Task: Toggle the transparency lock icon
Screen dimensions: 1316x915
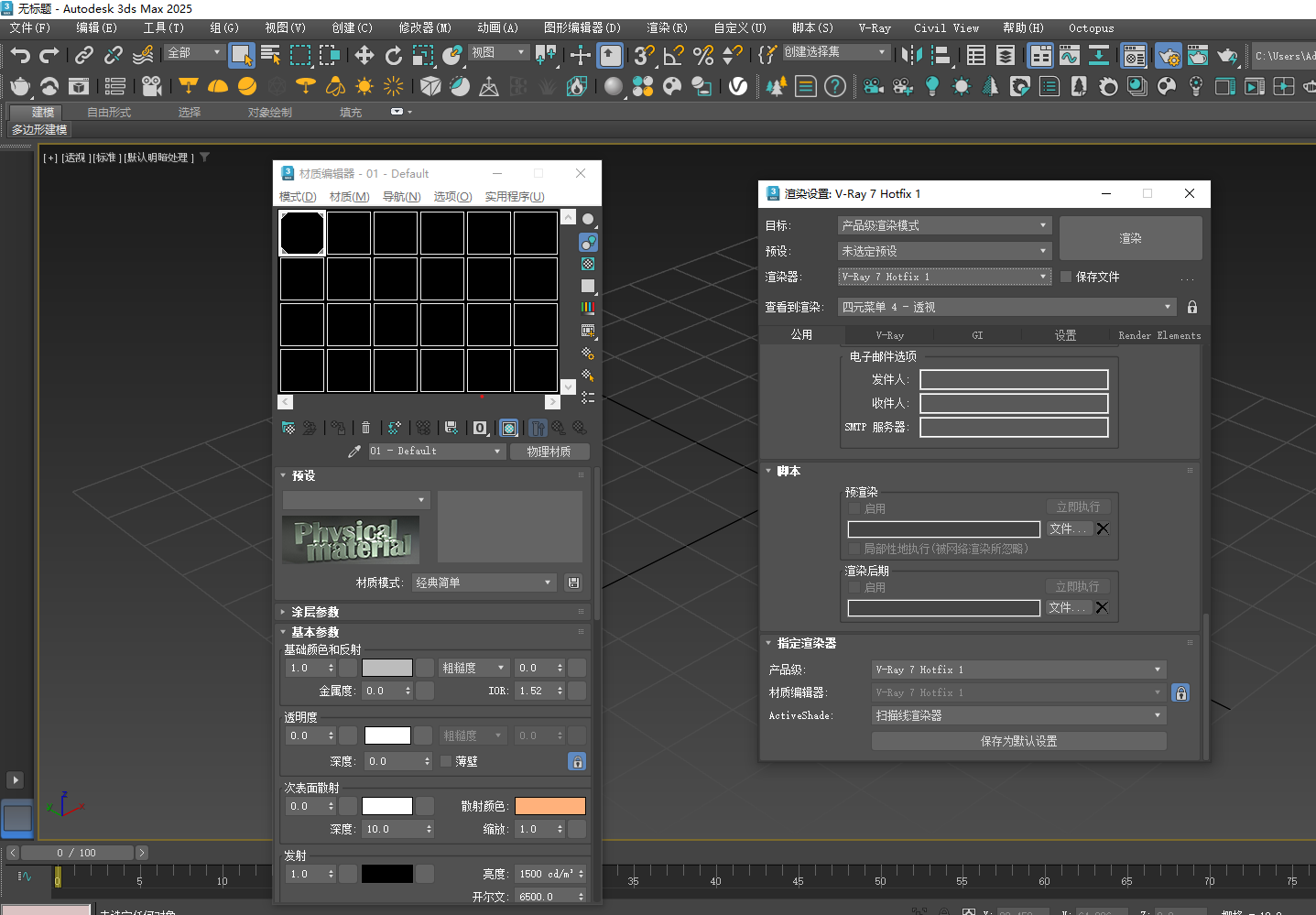Action: 577,761
